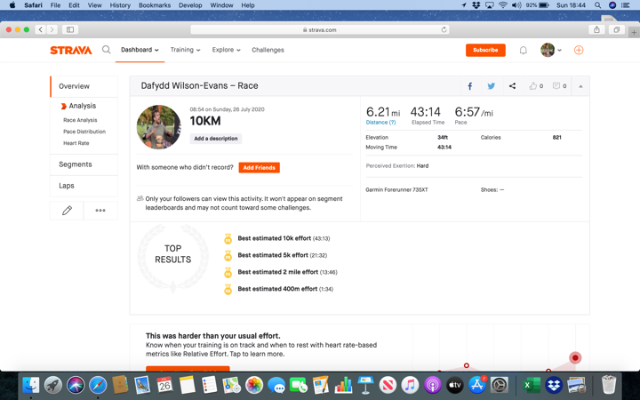Click the Subscribe button
This screenshot has height=400, width=640.
[485, 50]
